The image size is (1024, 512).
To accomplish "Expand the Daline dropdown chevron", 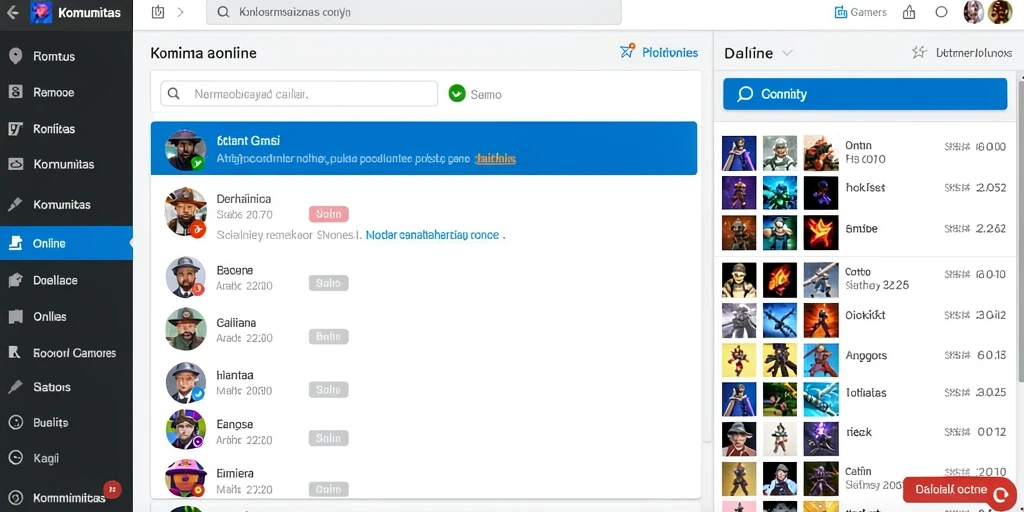I will click(787, 53).
